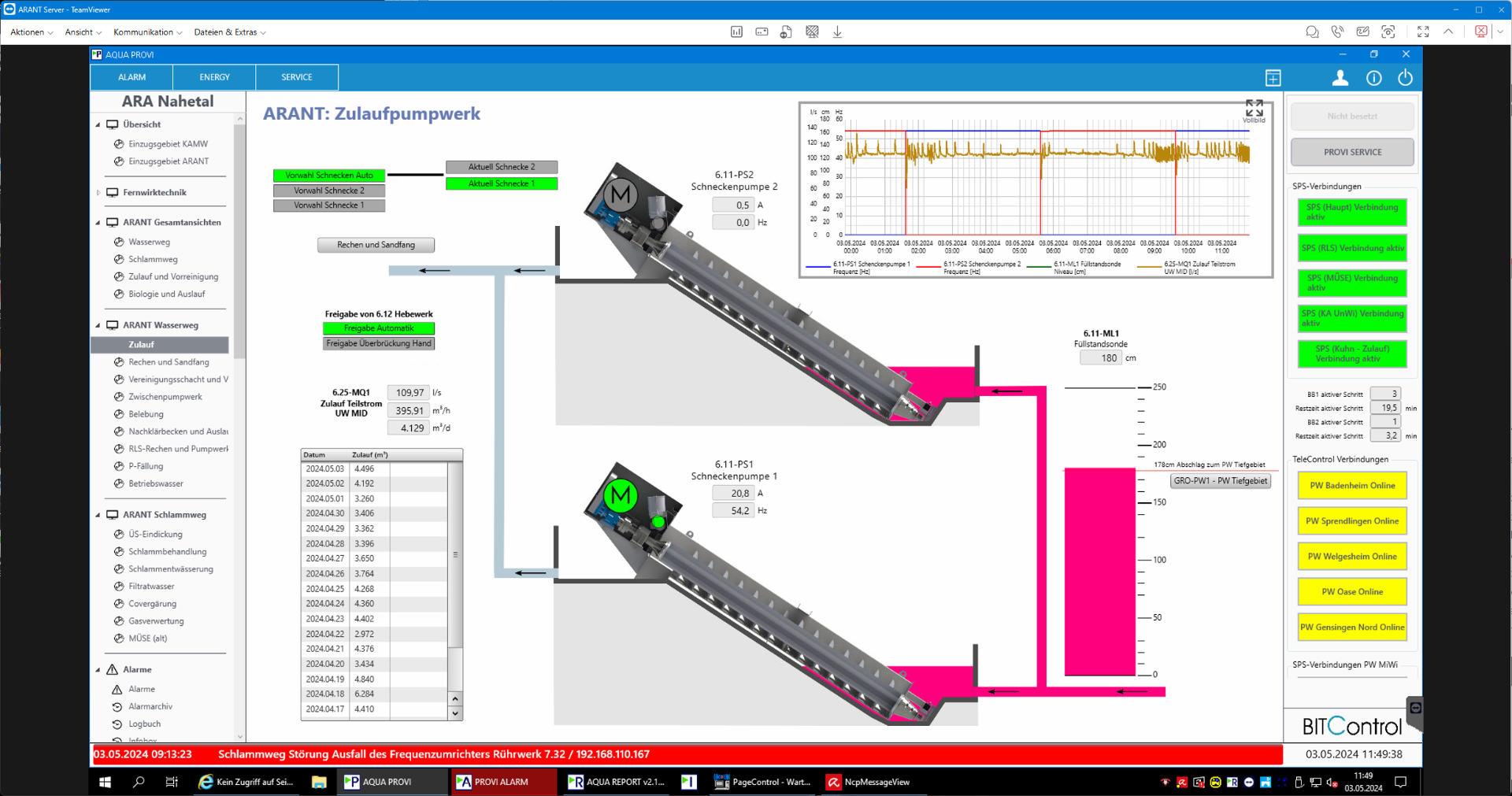Screen dimensions: 1512x796
Task: Click the Vollbild fullscreen chart icon
Action: pos(1254,108)
